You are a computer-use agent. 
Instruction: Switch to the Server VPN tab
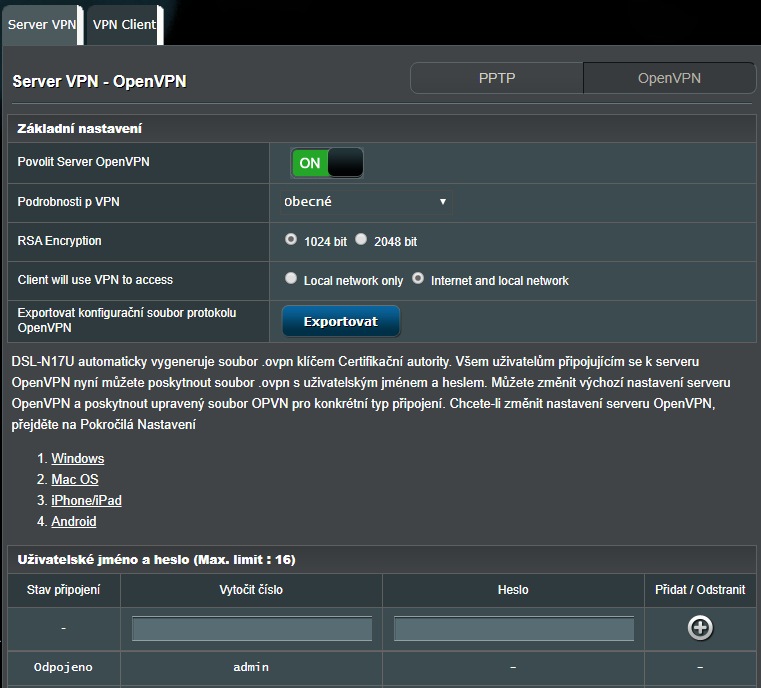coord(41,24)
